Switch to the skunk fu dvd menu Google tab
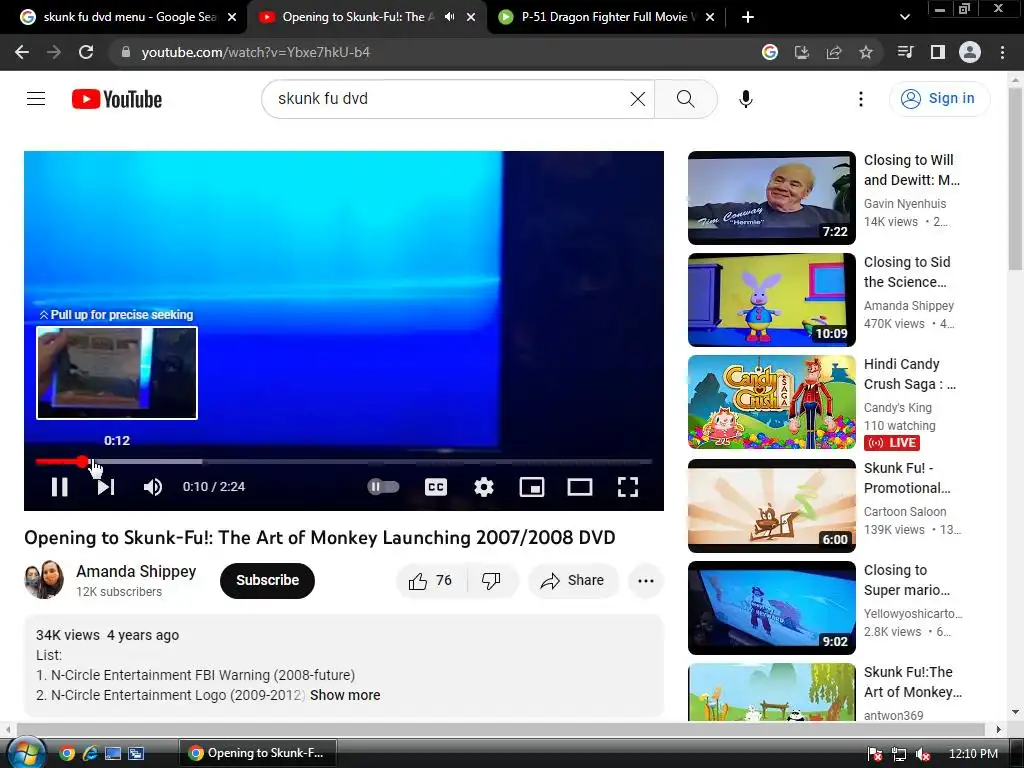This screenshot has height=768, width=1024. (129, 17)
